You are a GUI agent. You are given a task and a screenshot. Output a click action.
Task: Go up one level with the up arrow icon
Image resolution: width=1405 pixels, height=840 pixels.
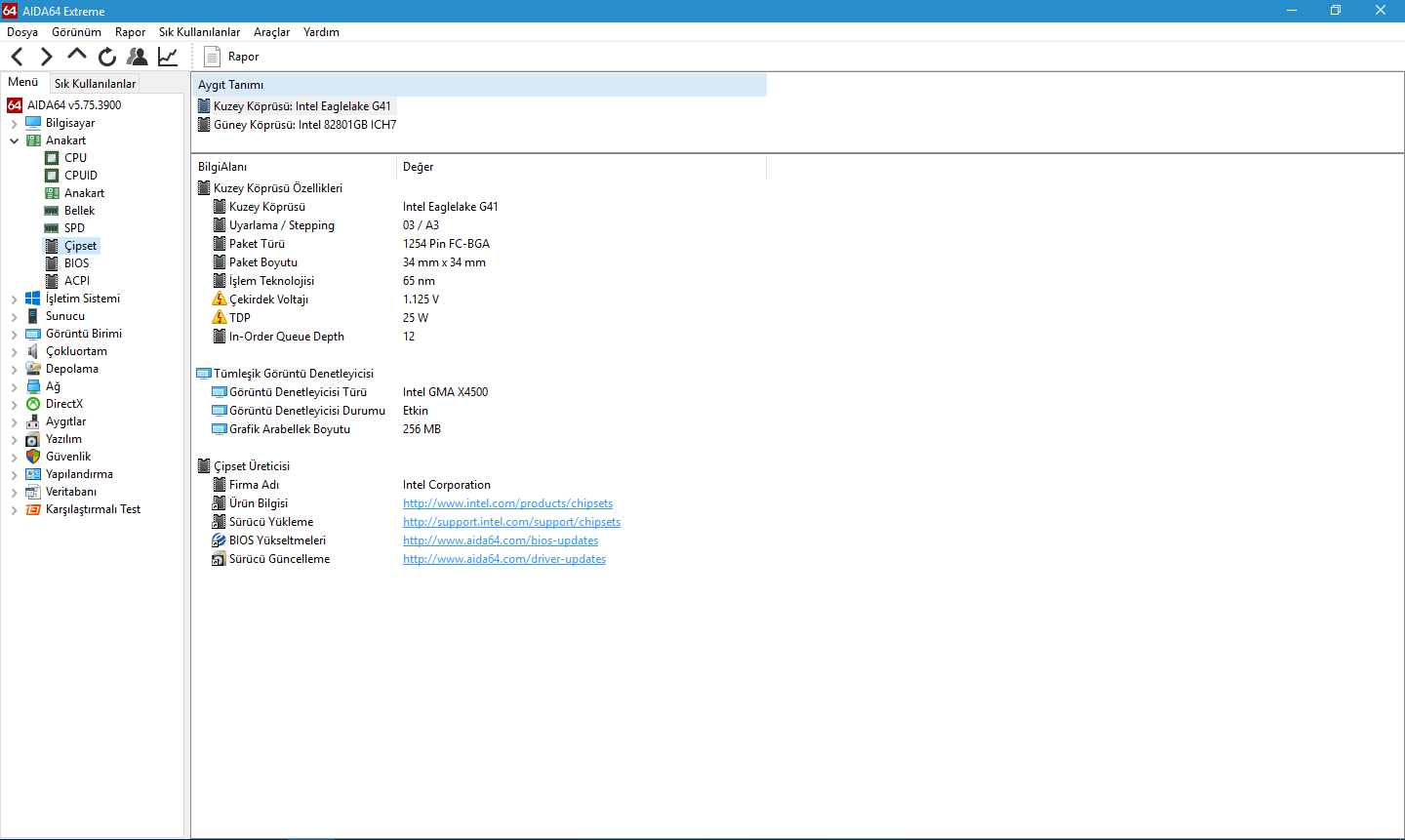(x=77, y=55)
